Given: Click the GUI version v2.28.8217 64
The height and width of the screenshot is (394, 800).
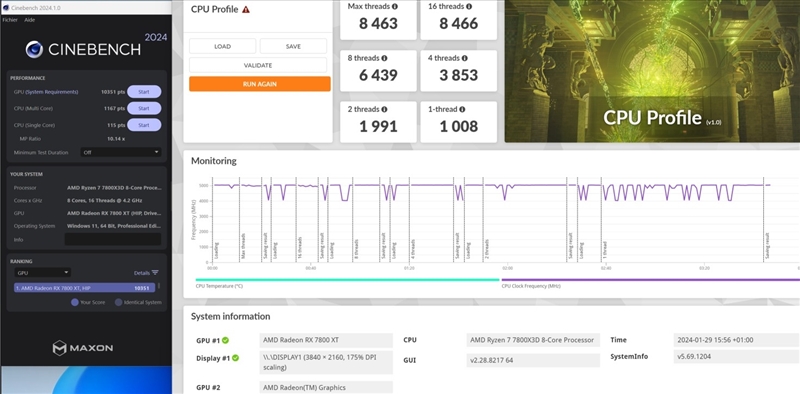Looking at the screenshot, I should [x=533, y=360].
